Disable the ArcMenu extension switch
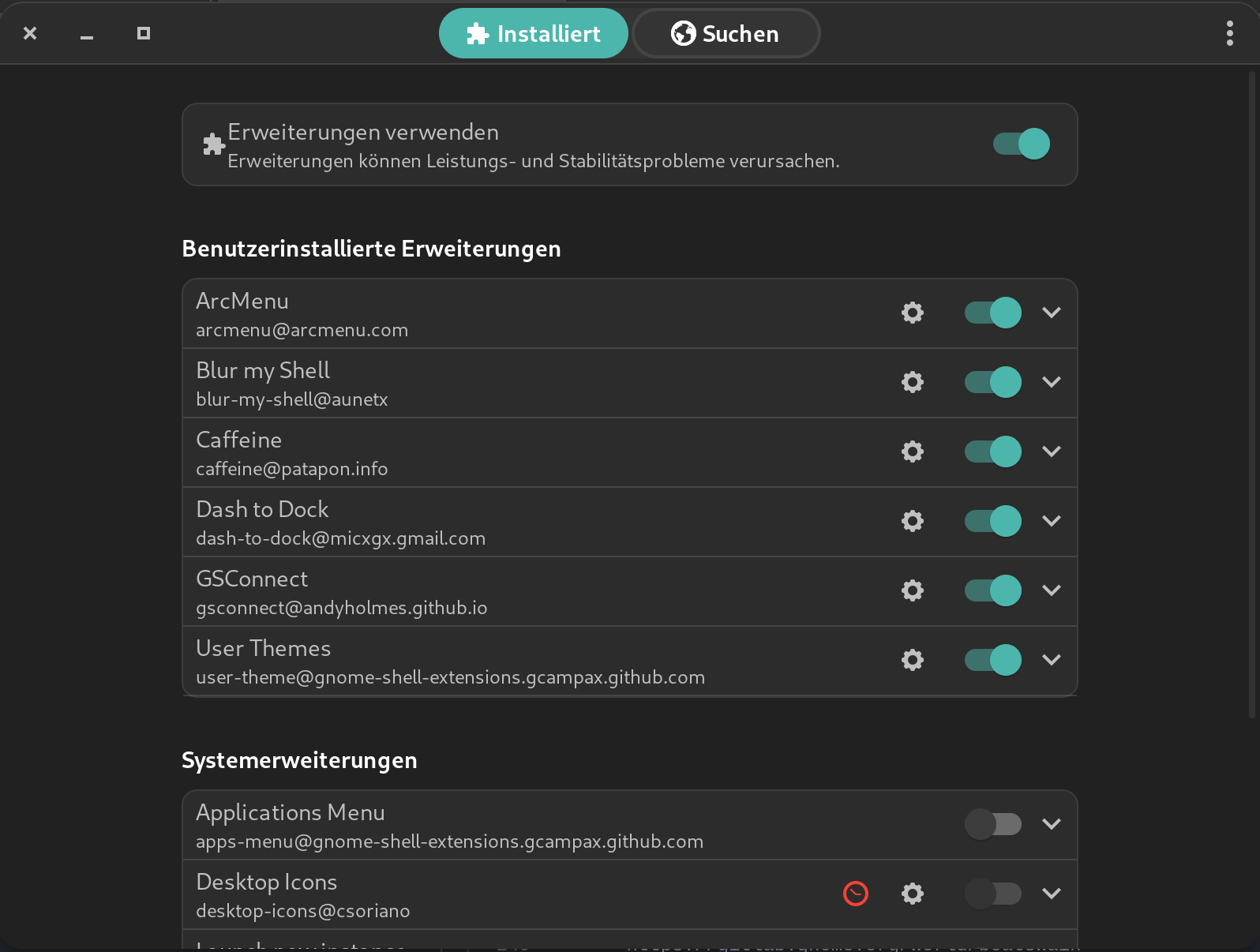Viewport: 1260px width, 952px height. tap(993, 313)
